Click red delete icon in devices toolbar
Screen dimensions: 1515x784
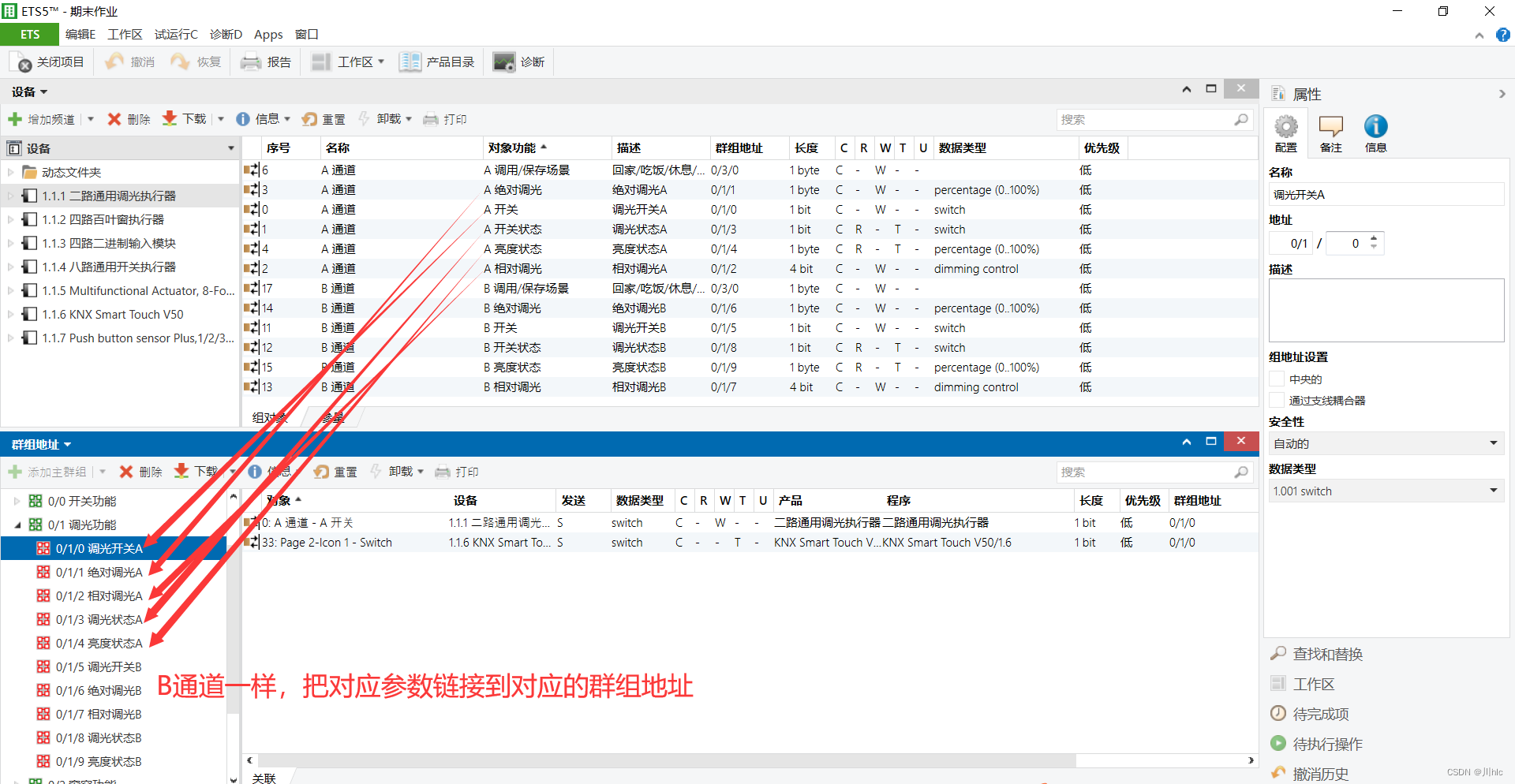pyautogui.click(x=114, y=119)
